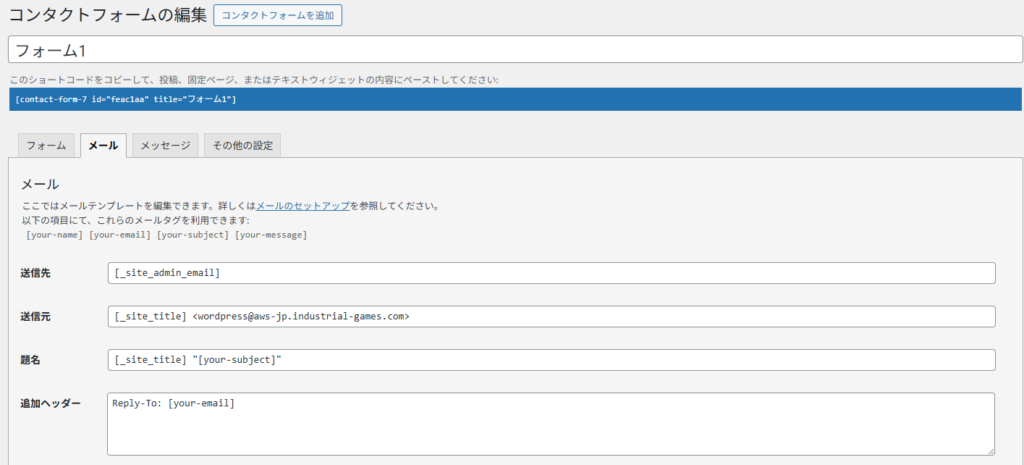1024x465 pixels.
Task: Focus the 送信先 input with [_site_admin_email]
Action: coord(550,273)
